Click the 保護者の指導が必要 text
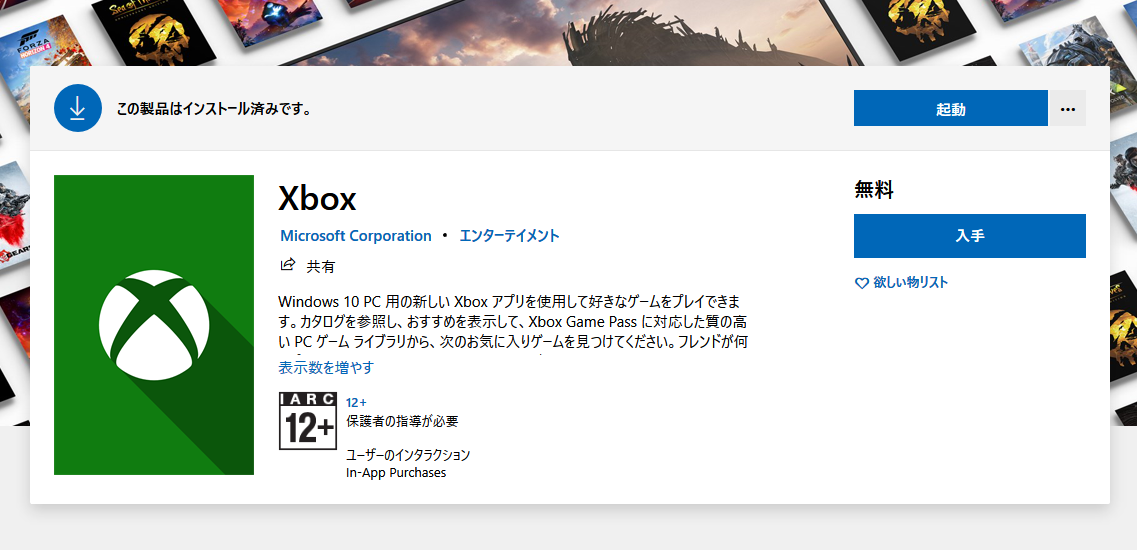The width and height of the screenshot is (1137, 550). click(x=402, y=421)
